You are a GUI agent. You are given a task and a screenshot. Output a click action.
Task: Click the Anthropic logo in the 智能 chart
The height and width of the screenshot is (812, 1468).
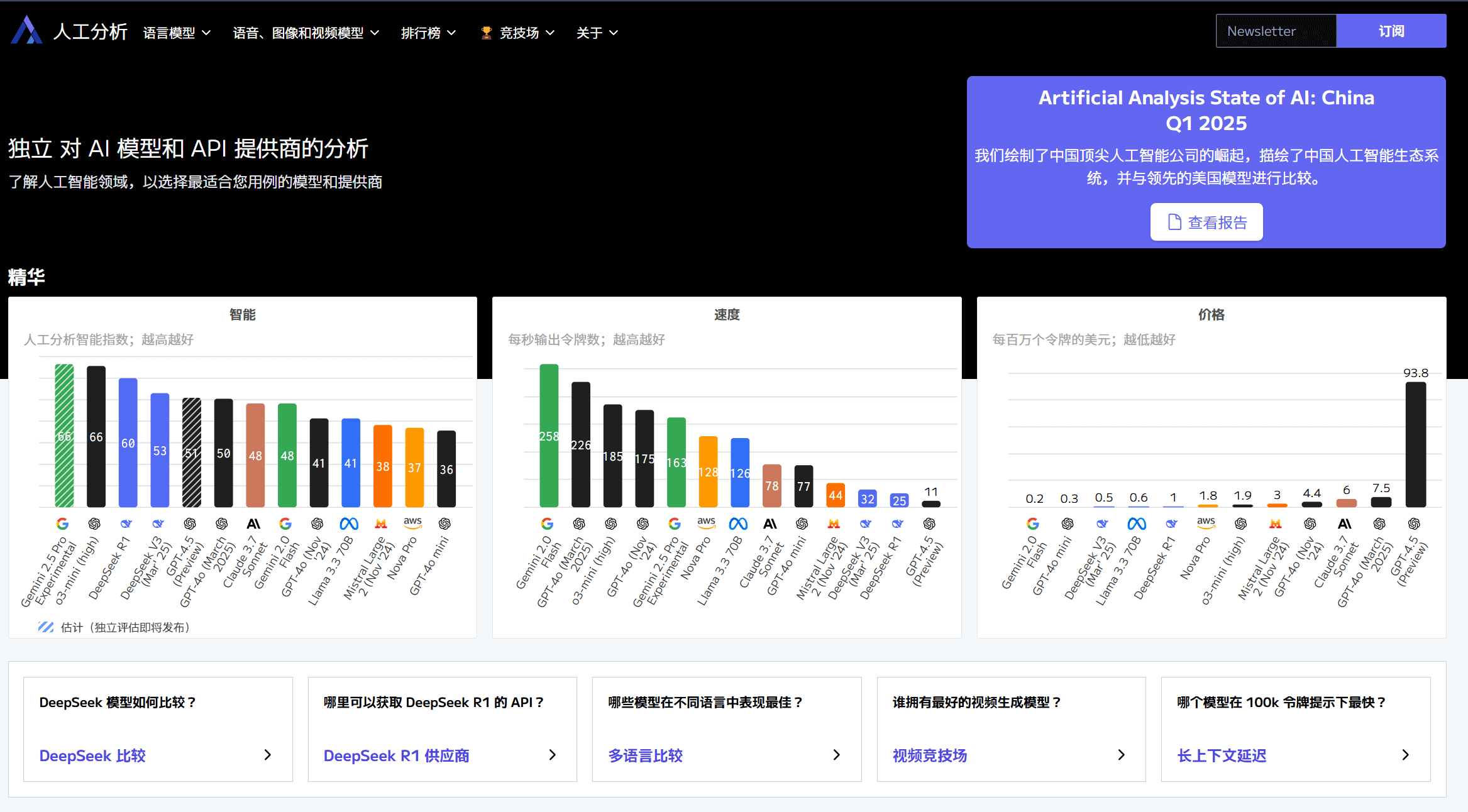coord(253,524)
